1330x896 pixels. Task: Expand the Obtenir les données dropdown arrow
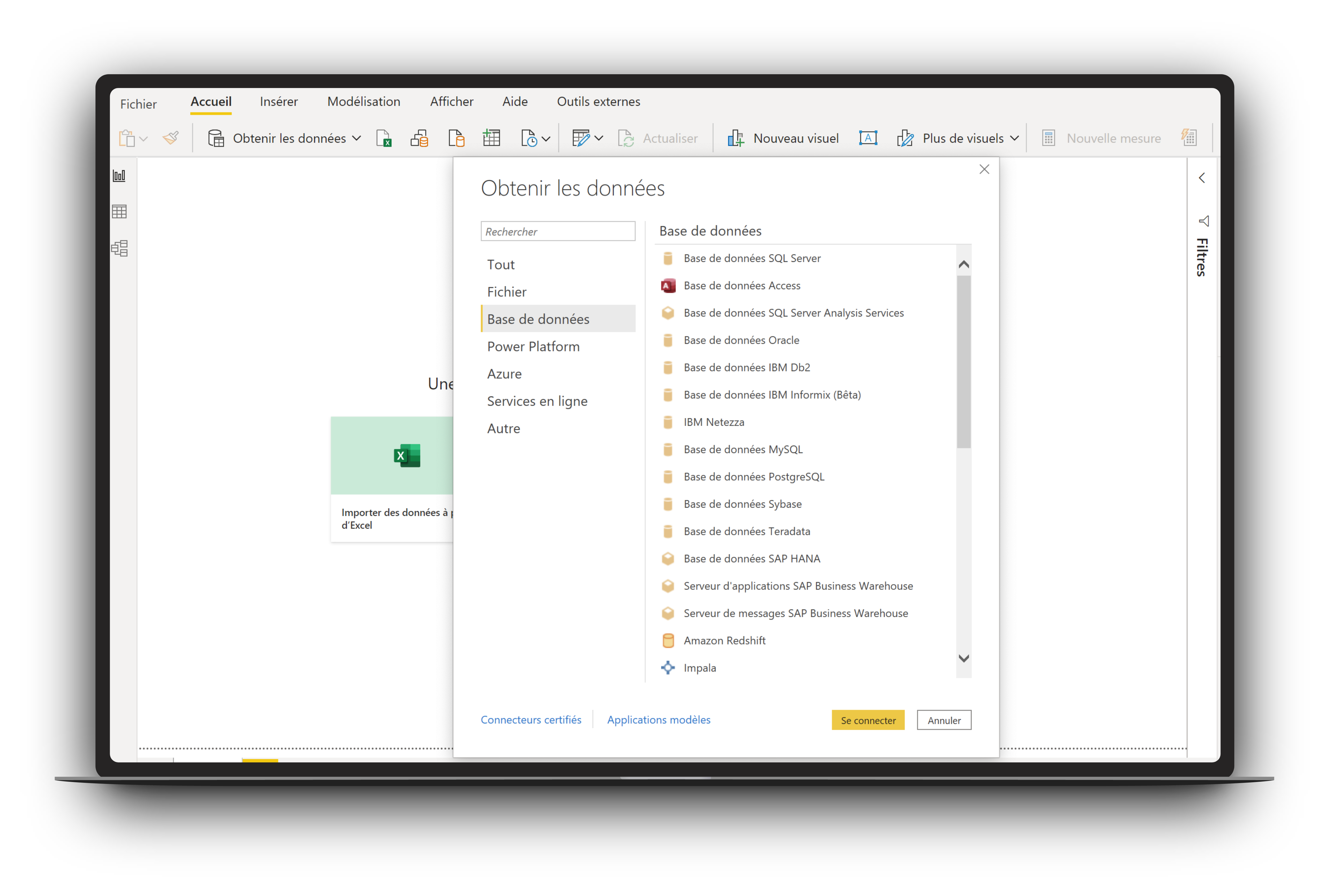point(356,138)
